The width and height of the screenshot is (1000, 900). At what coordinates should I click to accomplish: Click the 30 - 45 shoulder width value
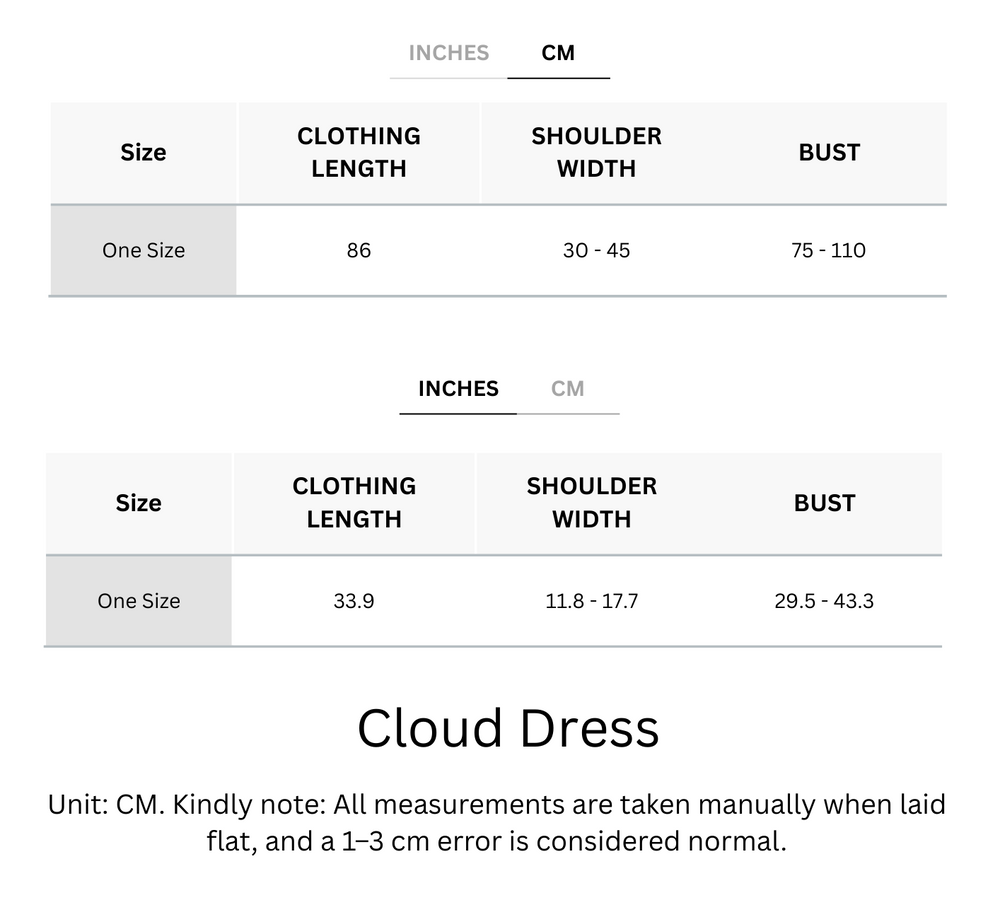point(596,250)
